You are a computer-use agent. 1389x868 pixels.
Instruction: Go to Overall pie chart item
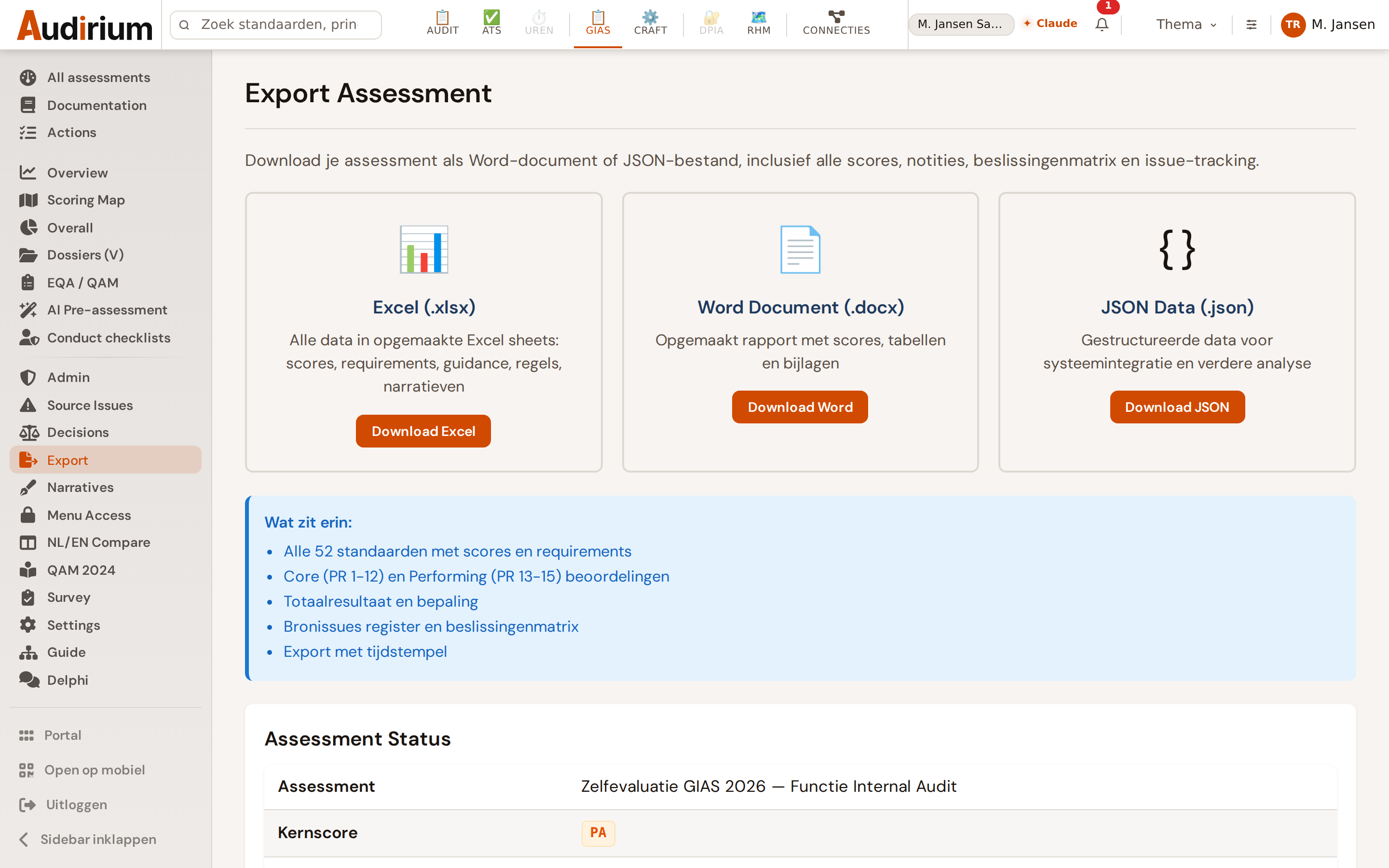(106, 227)
